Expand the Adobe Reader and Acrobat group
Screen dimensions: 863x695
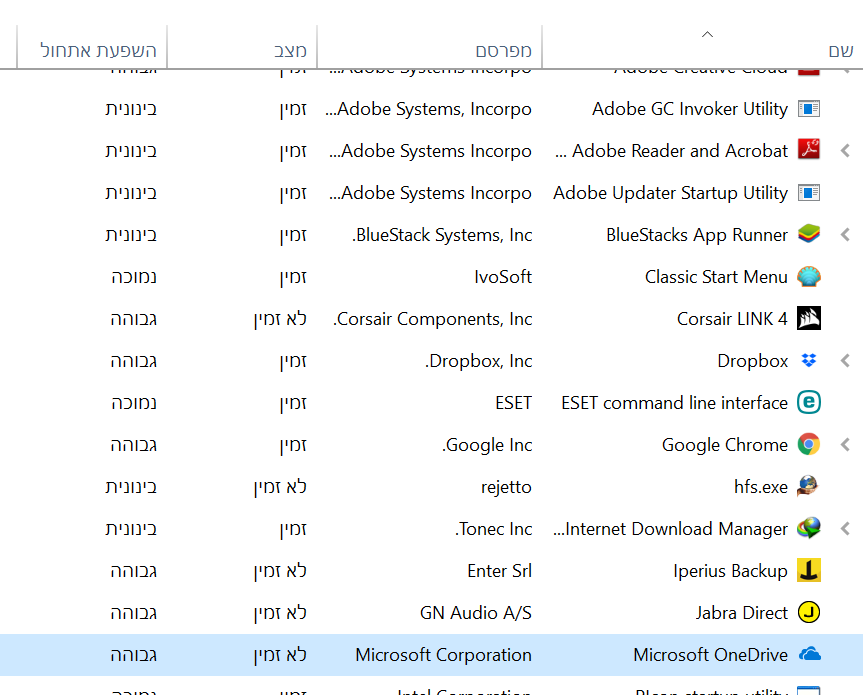[845, 151]
